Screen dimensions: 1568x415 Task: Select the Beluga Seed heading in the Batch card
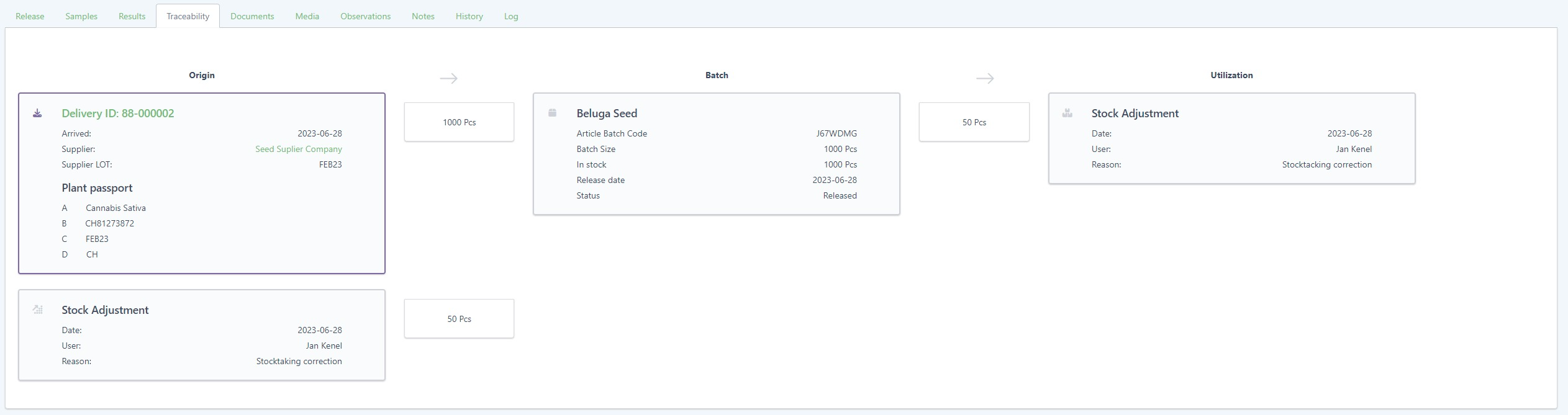pyautogui.click(x=606, y=114)
